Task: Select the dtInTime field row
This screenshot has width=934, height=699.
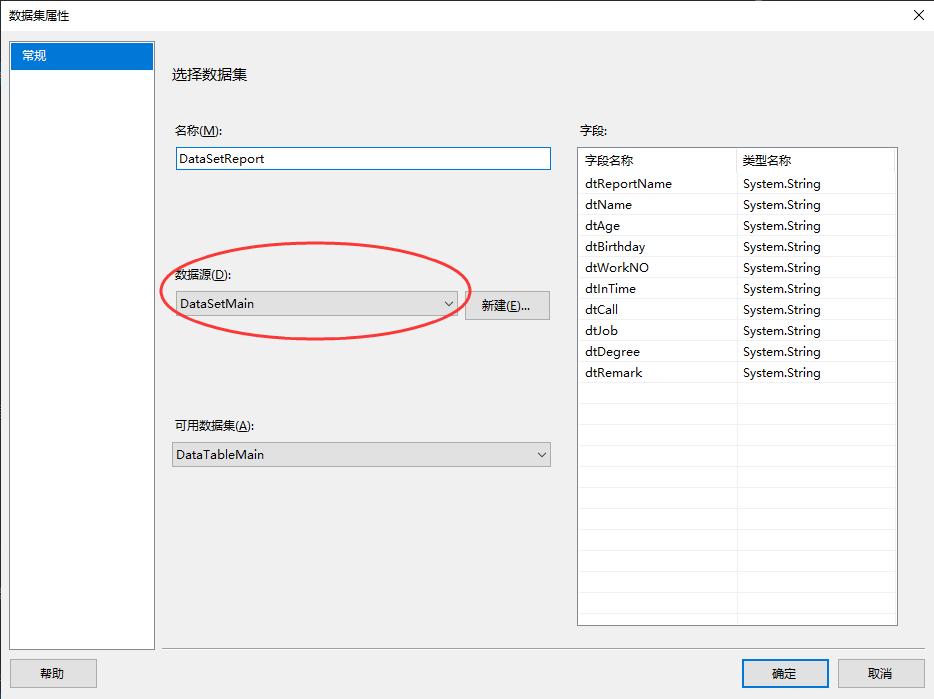Action: [x=737, y=288]
